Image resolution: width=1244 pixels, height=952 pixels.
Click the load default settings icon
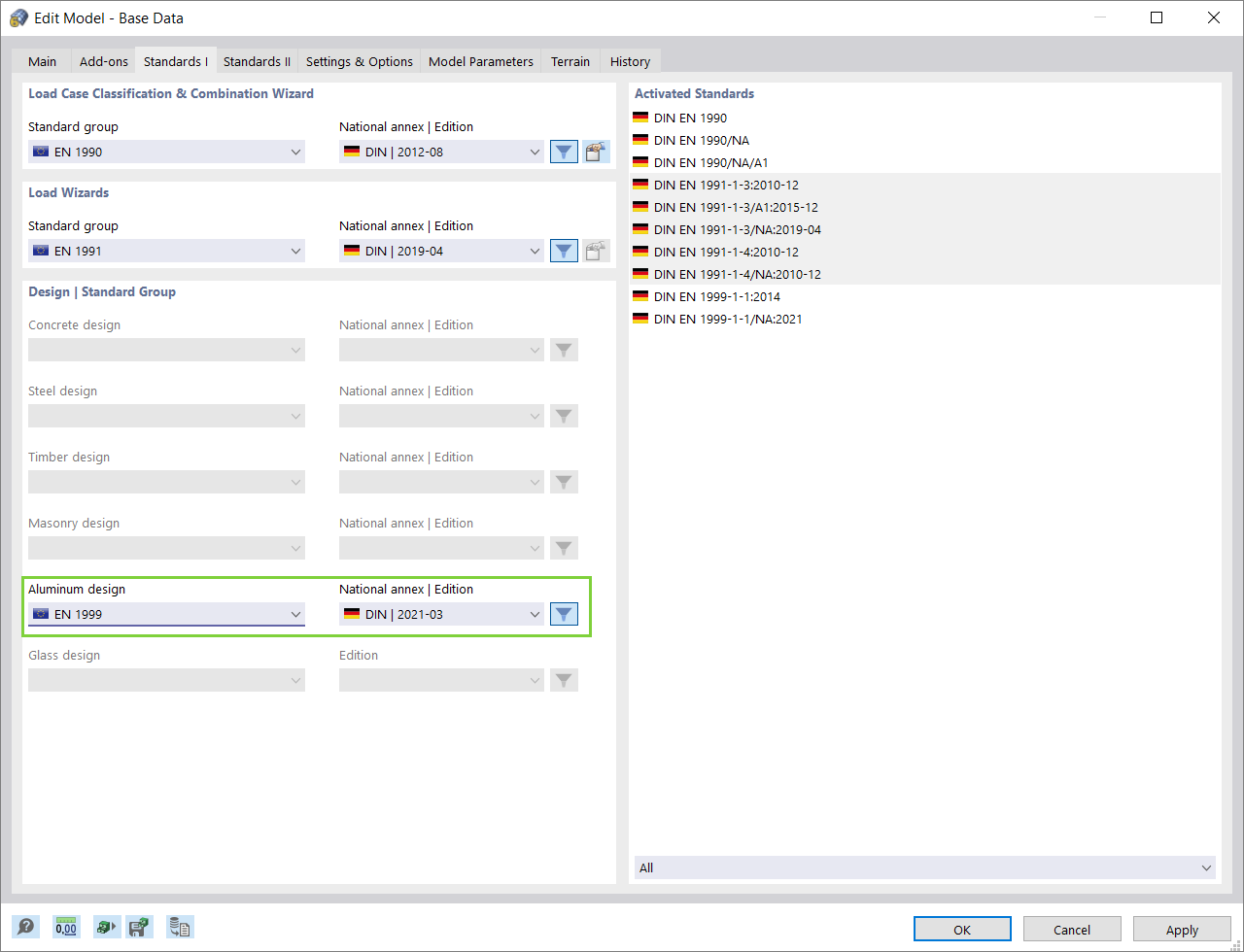[x=105, y=927]
